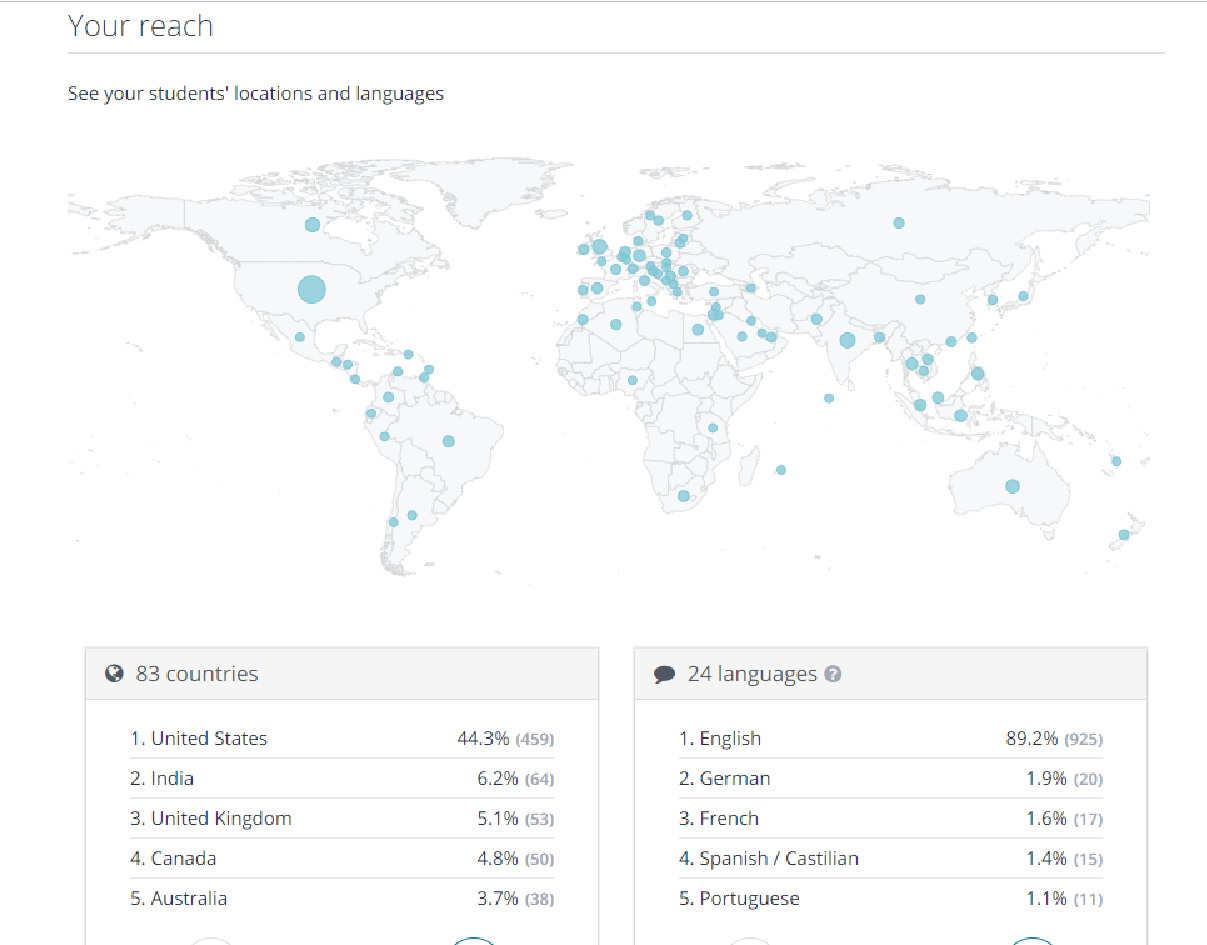
Task: Click the '44.3% (459)' value
Action: tap(505, 739)
